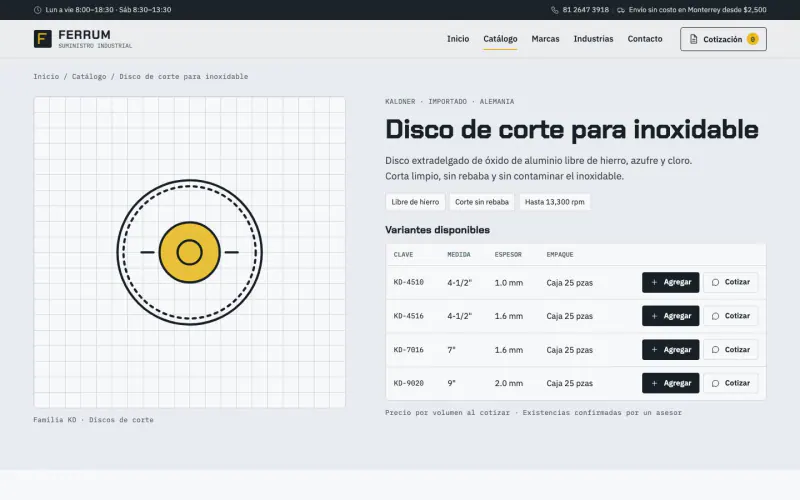This screenshot has height=500, width=800.
Task: Click the plus icon in KD-9020 row
Action: (x=654, y=383)
